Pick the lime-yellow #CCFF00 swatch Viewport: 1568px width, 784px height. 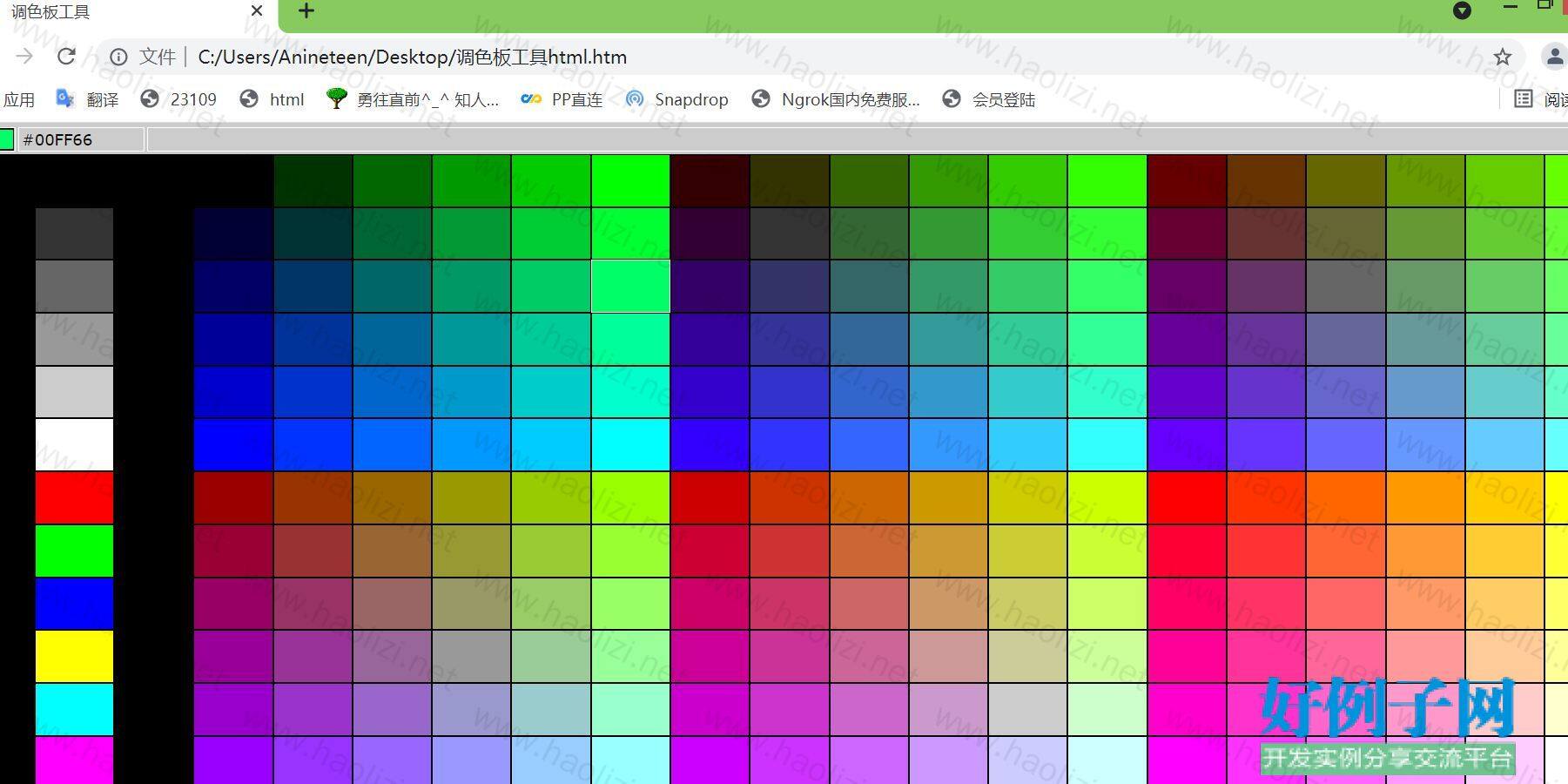point(1107,497)
